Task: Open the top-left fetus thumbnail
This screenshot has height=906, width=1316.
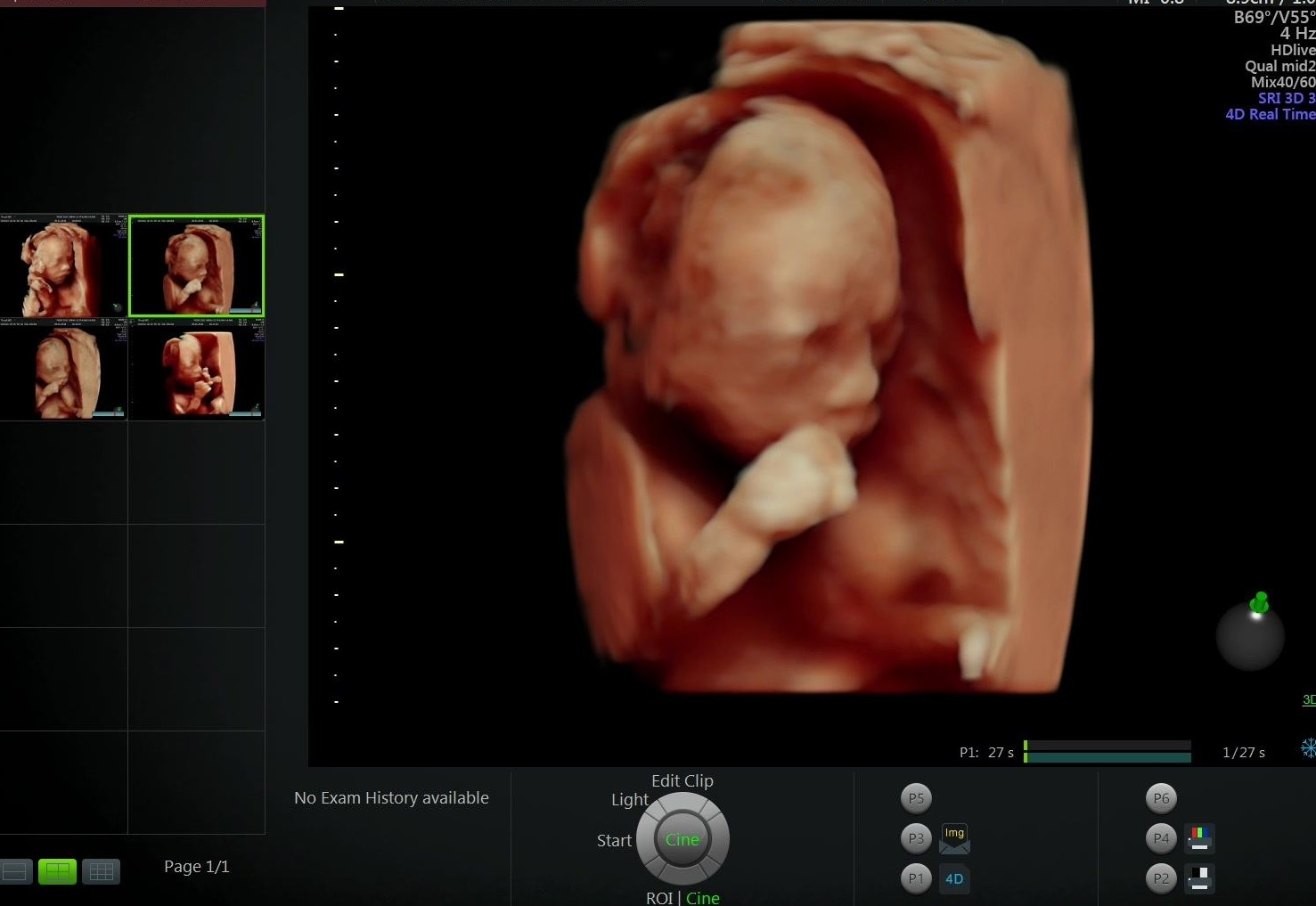Action: point(64,265)
